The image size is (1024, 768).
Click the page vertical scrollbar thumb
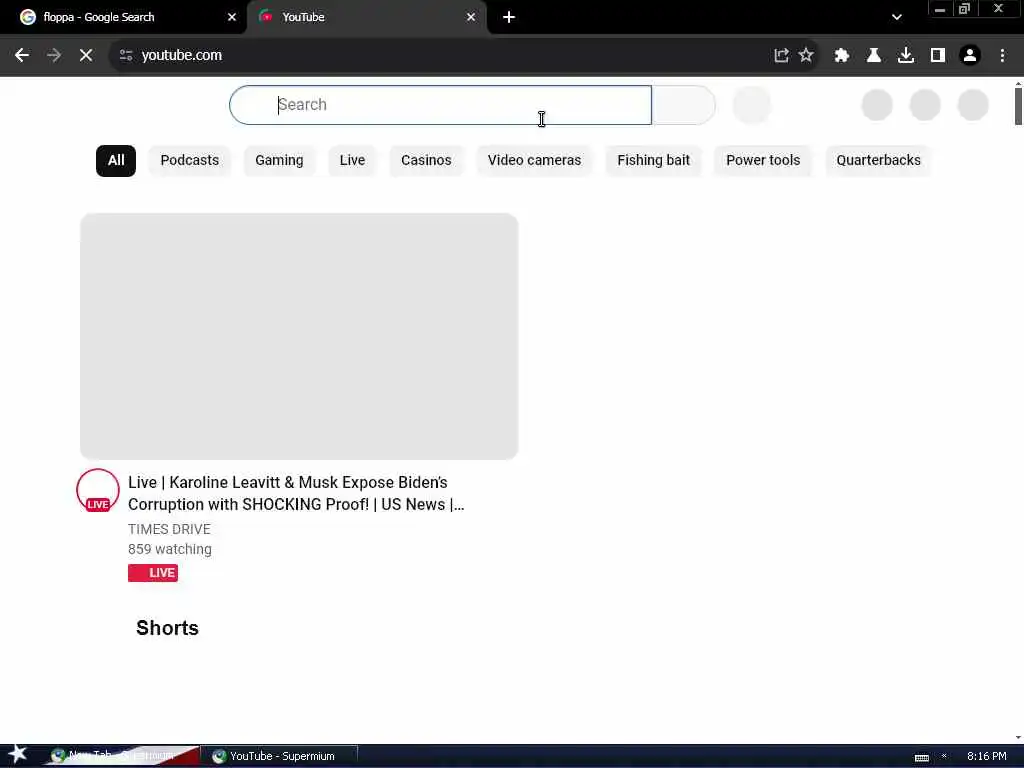tap(1018, 104)
